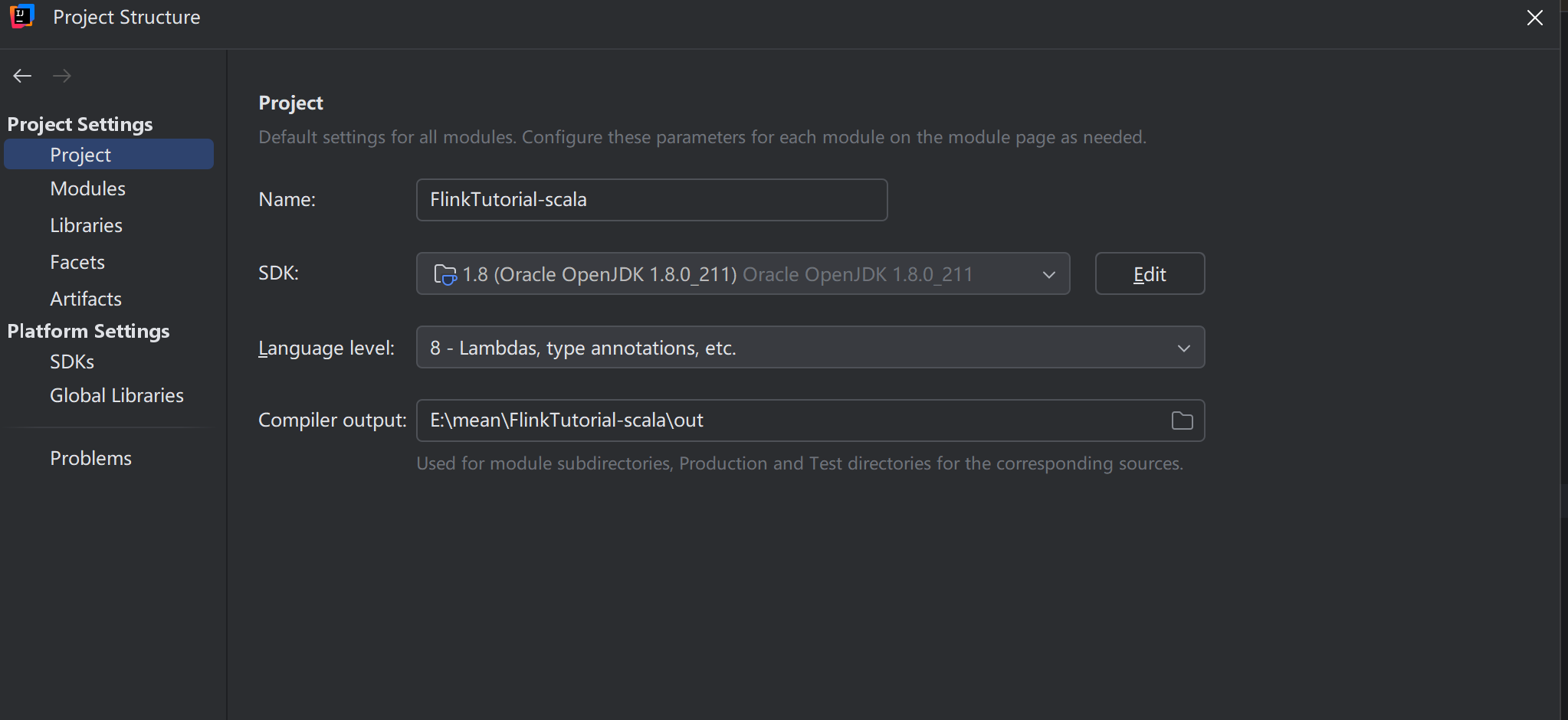This screenshot has width=1568, height=720.
Task: Open the Facets settings page
Action: coord(77,262)
